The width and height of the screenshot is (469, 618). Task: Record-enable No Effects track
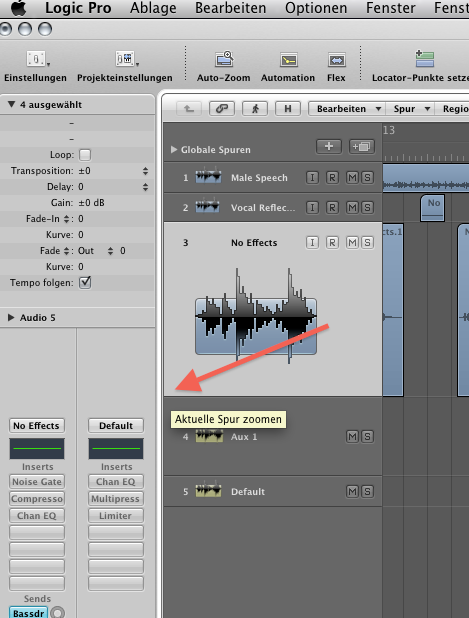[332, 242]
